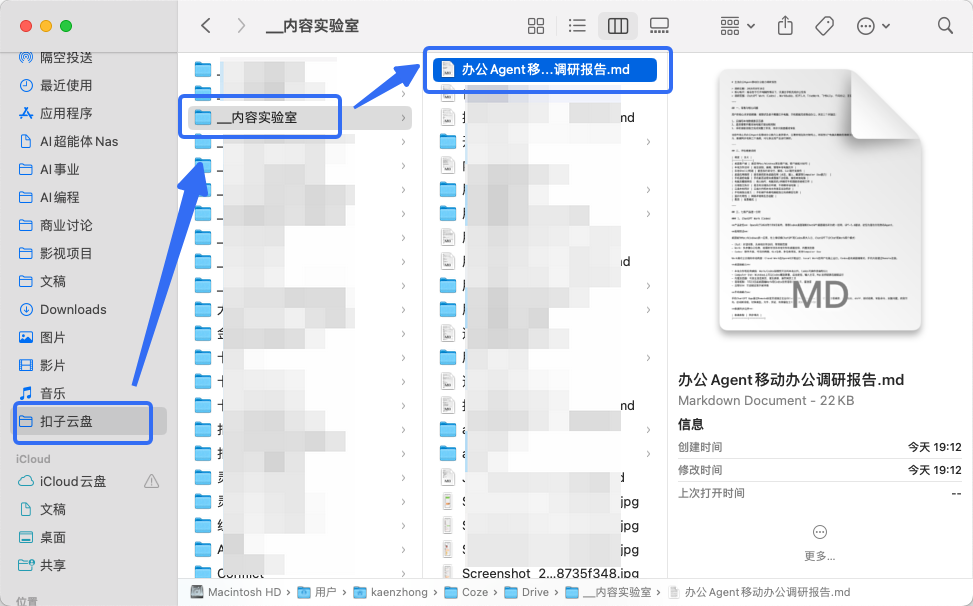
Task: Go back with the left chevron button
Action: (x=206, y=26)
